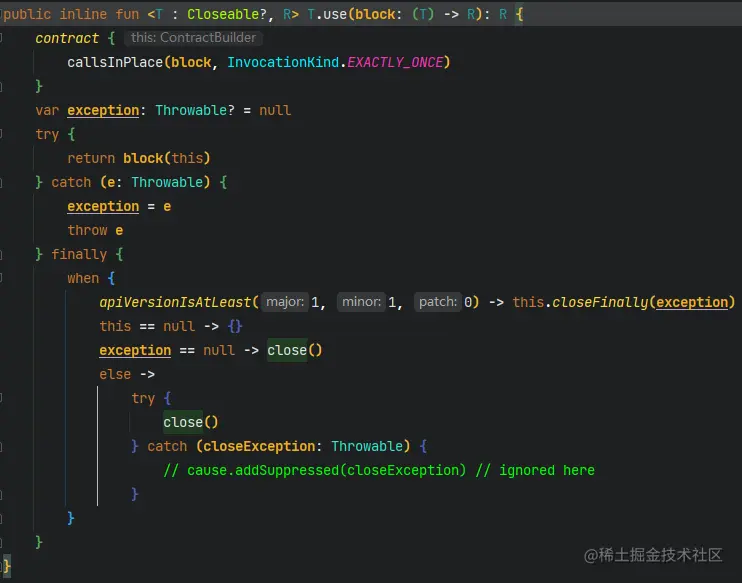Click the "EXACTLY_ONCE" enum constant

pyautogui.click(x=395, y=62)
